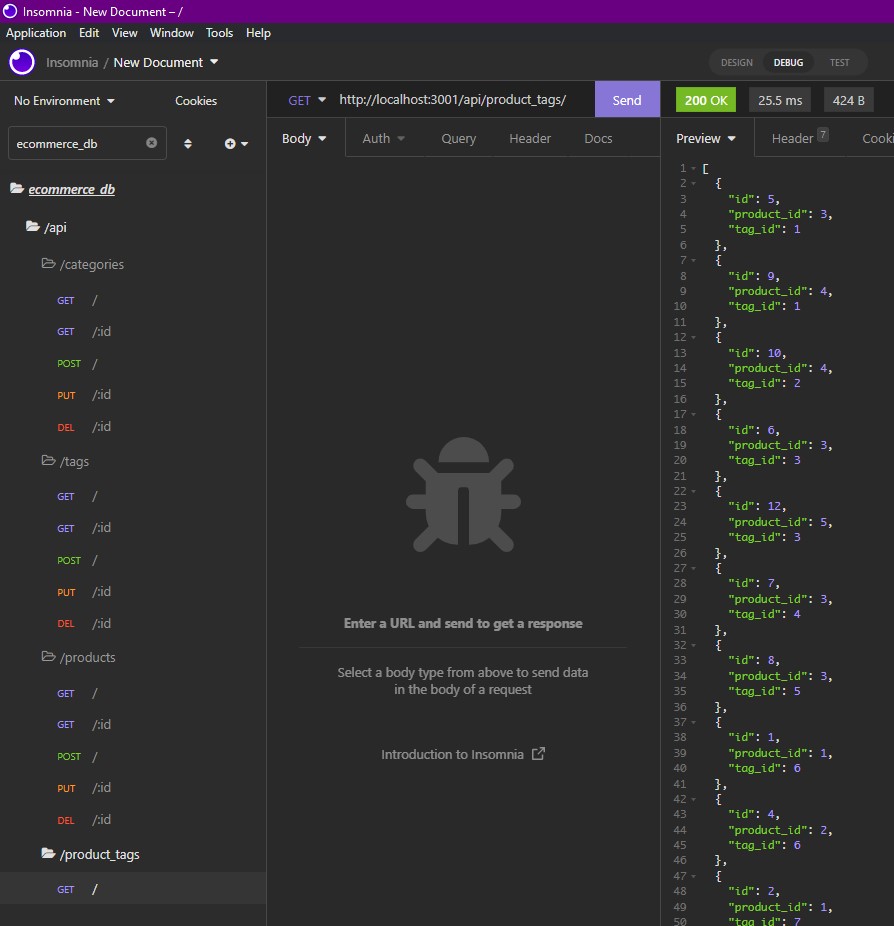This screenshot has width=894, height=926.
Task: Open the Preview mode dropdown
Action: click(x=706, y=138)
